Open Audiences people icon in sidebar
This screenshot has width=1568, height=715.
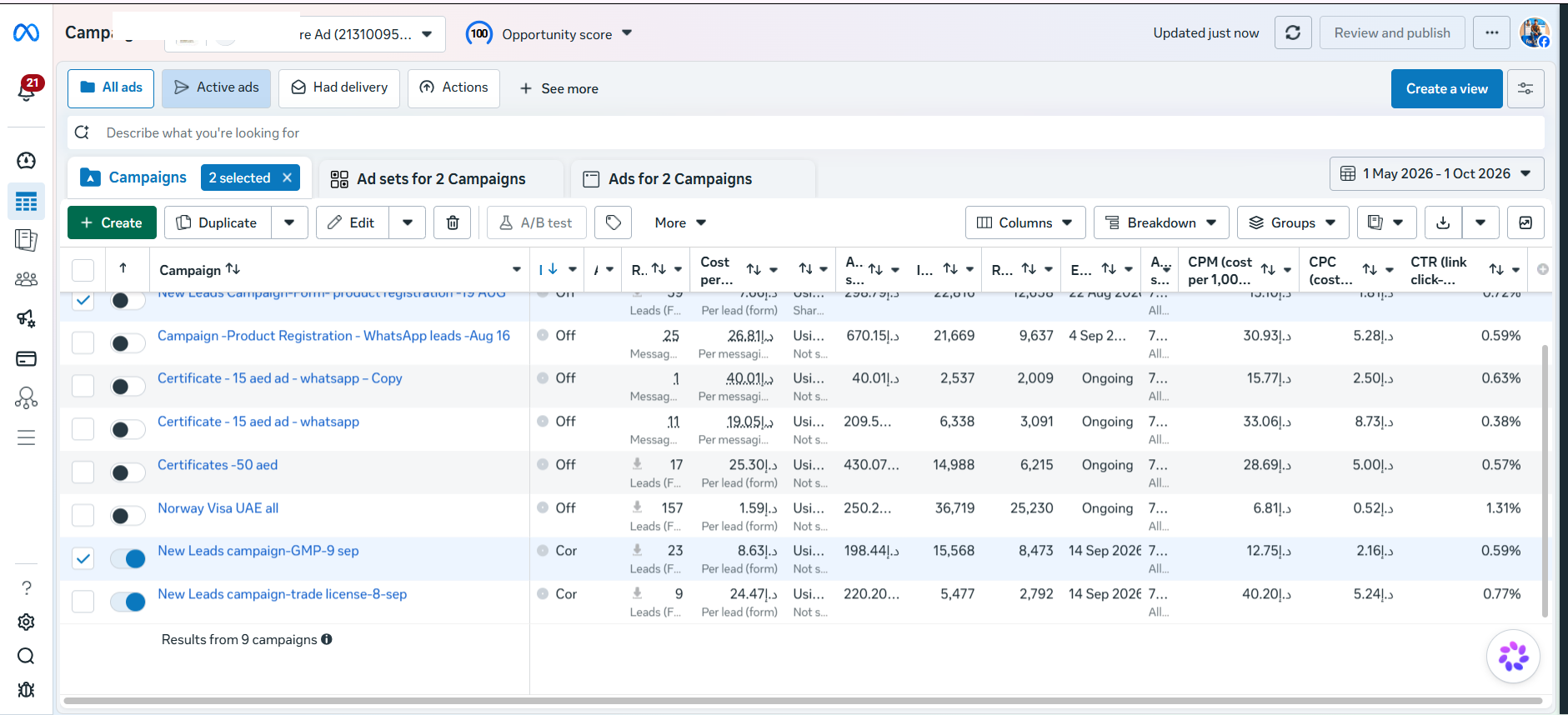pos(27,279)
